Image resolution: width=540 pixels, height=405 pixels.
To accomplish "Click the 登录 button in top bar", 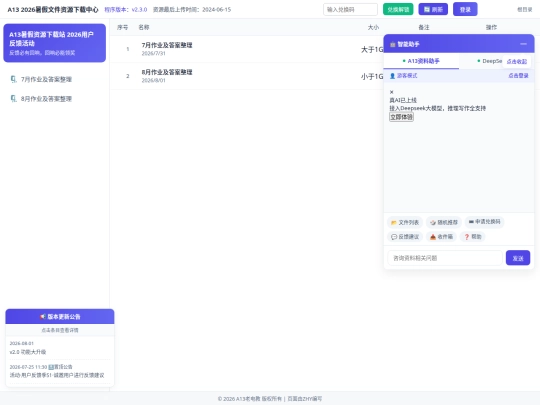I will click(x=465, y=9).
